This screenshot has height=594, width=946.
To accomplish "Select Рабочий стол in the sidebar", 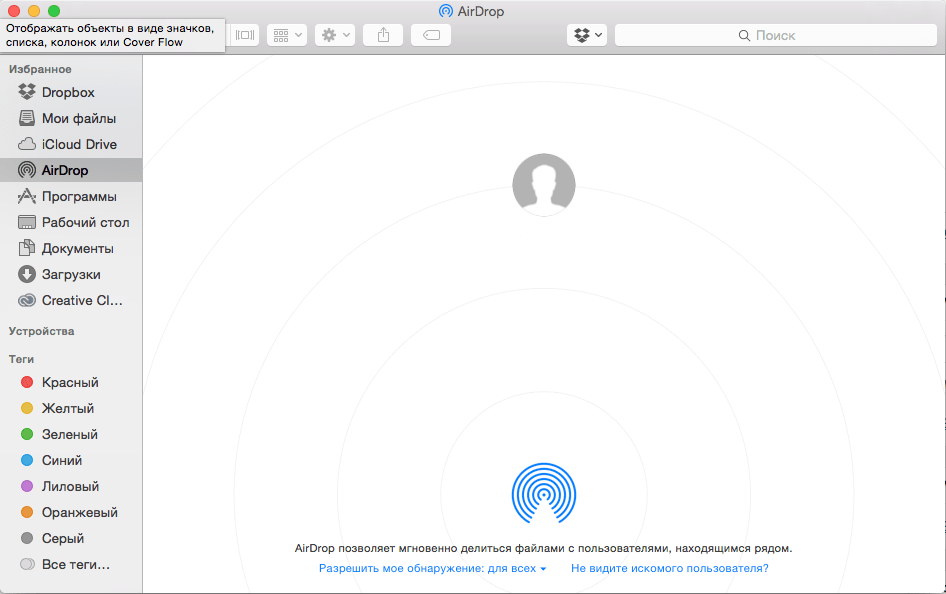I will point(85,222).
